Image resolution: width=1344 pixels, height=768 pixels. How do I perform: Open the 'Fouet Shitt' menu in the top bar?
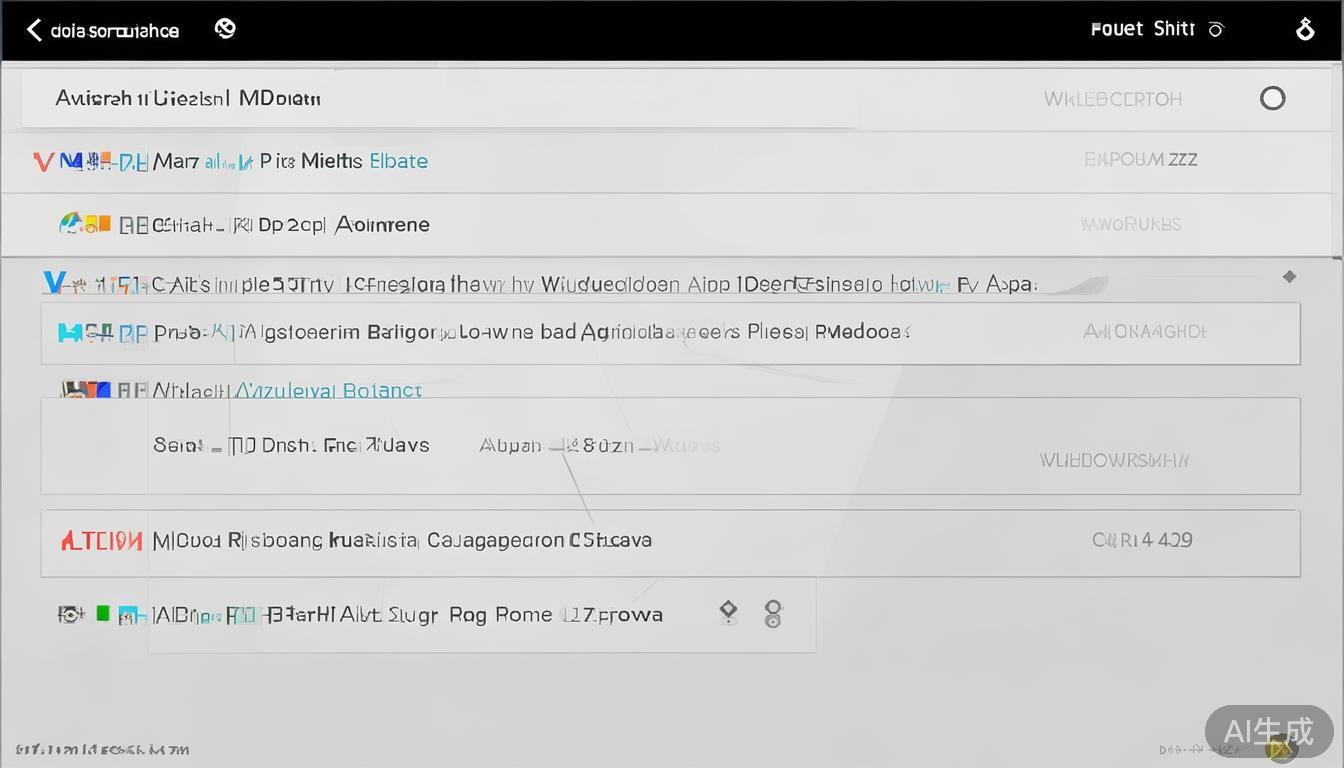[1142, 29]
